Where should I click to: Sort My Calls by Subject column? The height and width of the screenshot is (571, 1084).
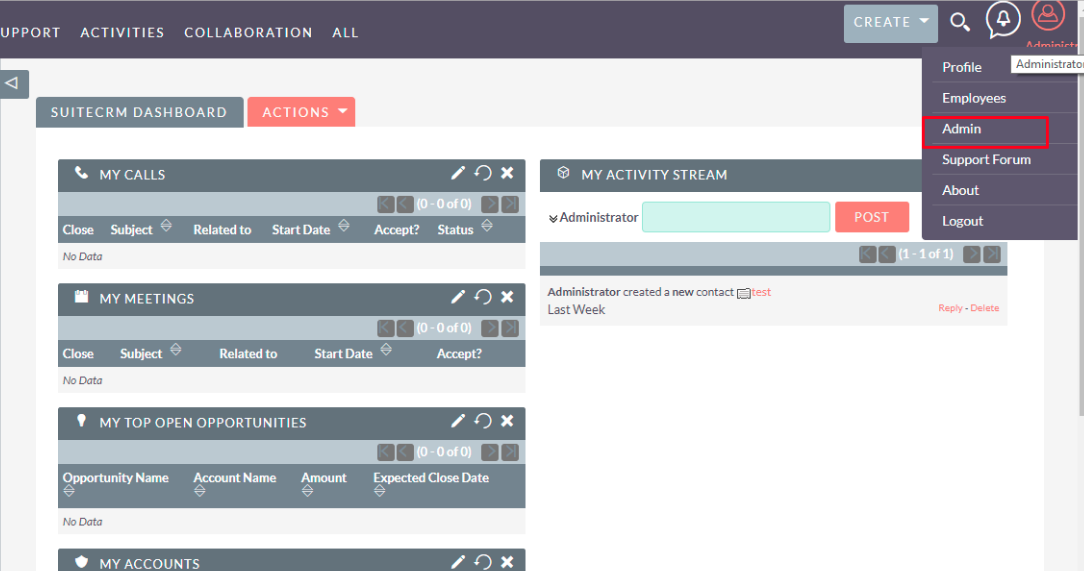pos(166,226)
